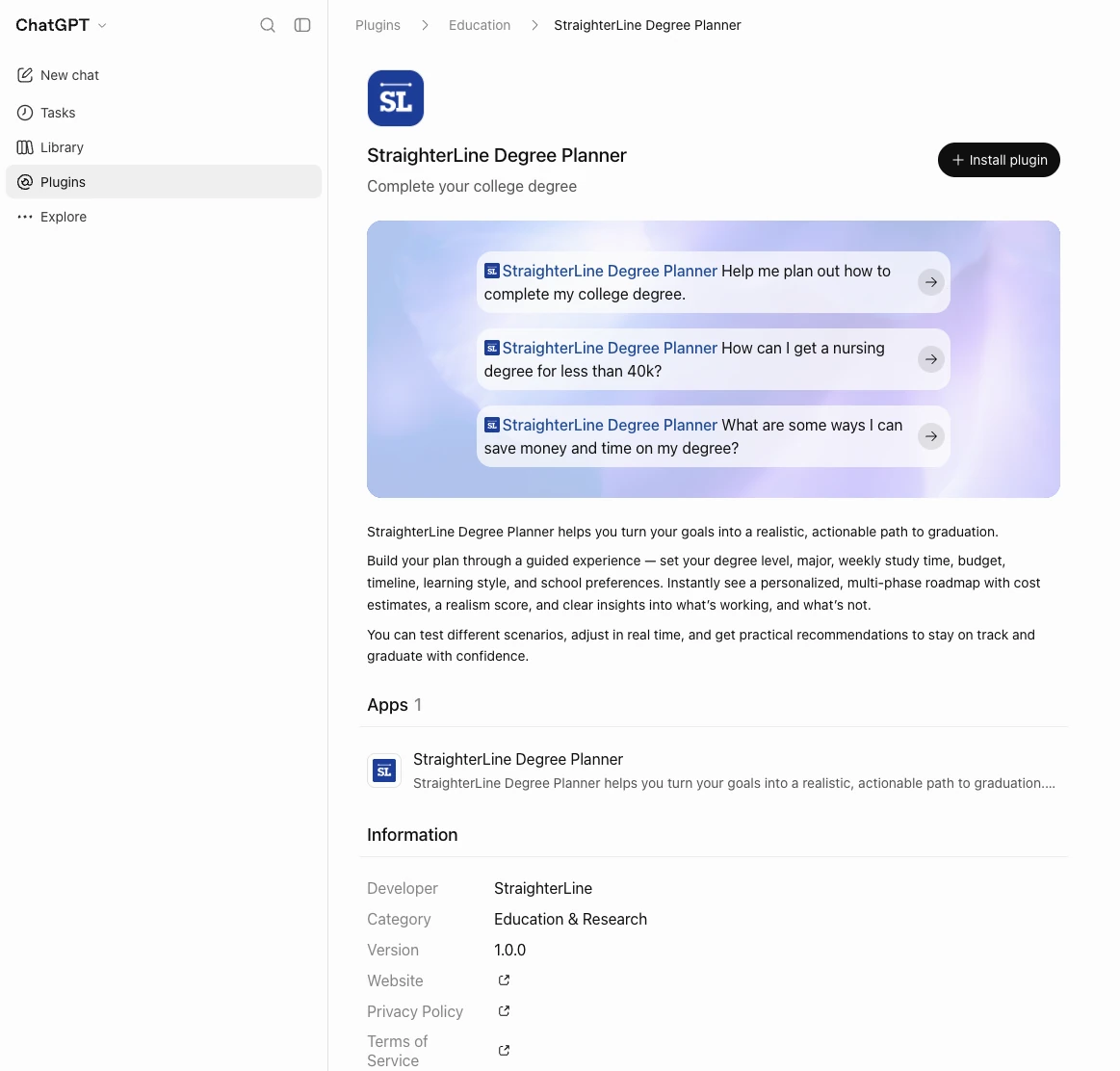Open StraighterLine Degree Planner app row
The height and width of the screenshot is (1071, 1120).
pyautogui.click(x=713, y=771)
